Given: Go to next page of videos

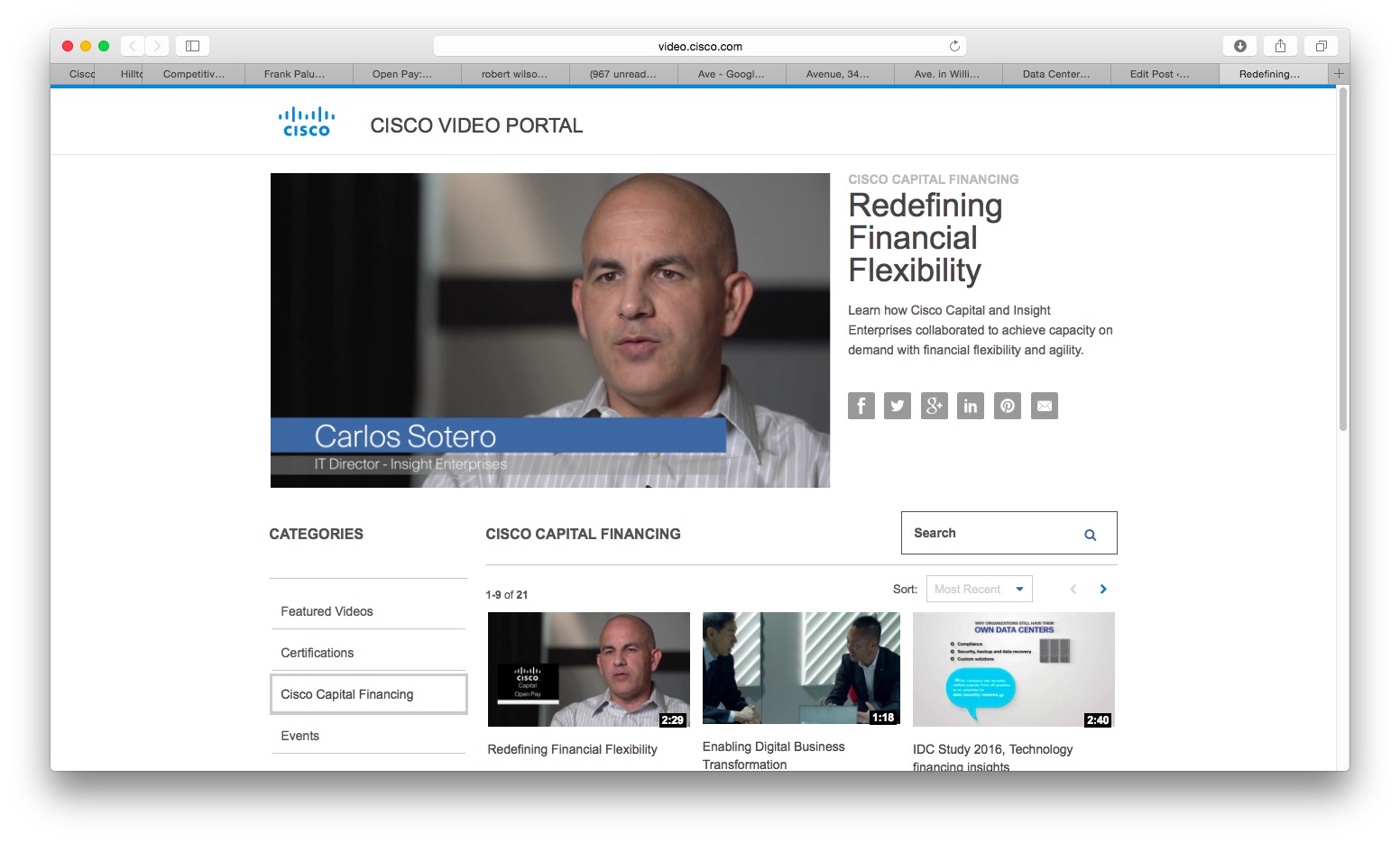Looking at the screenshot, I should (x=1102, y=590).
